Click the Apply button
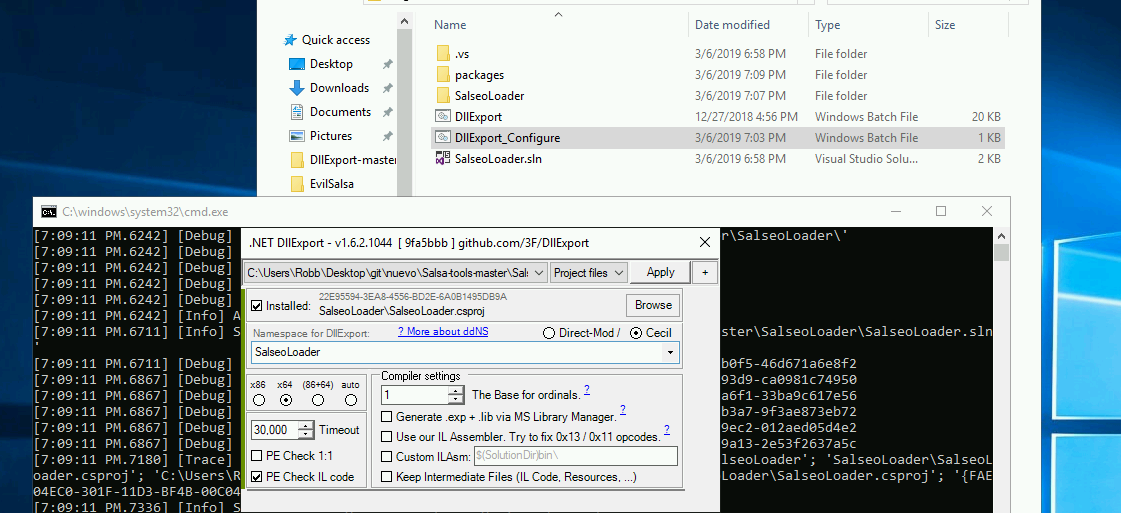Screen dimensions: 1121x513 coord(660,272)
